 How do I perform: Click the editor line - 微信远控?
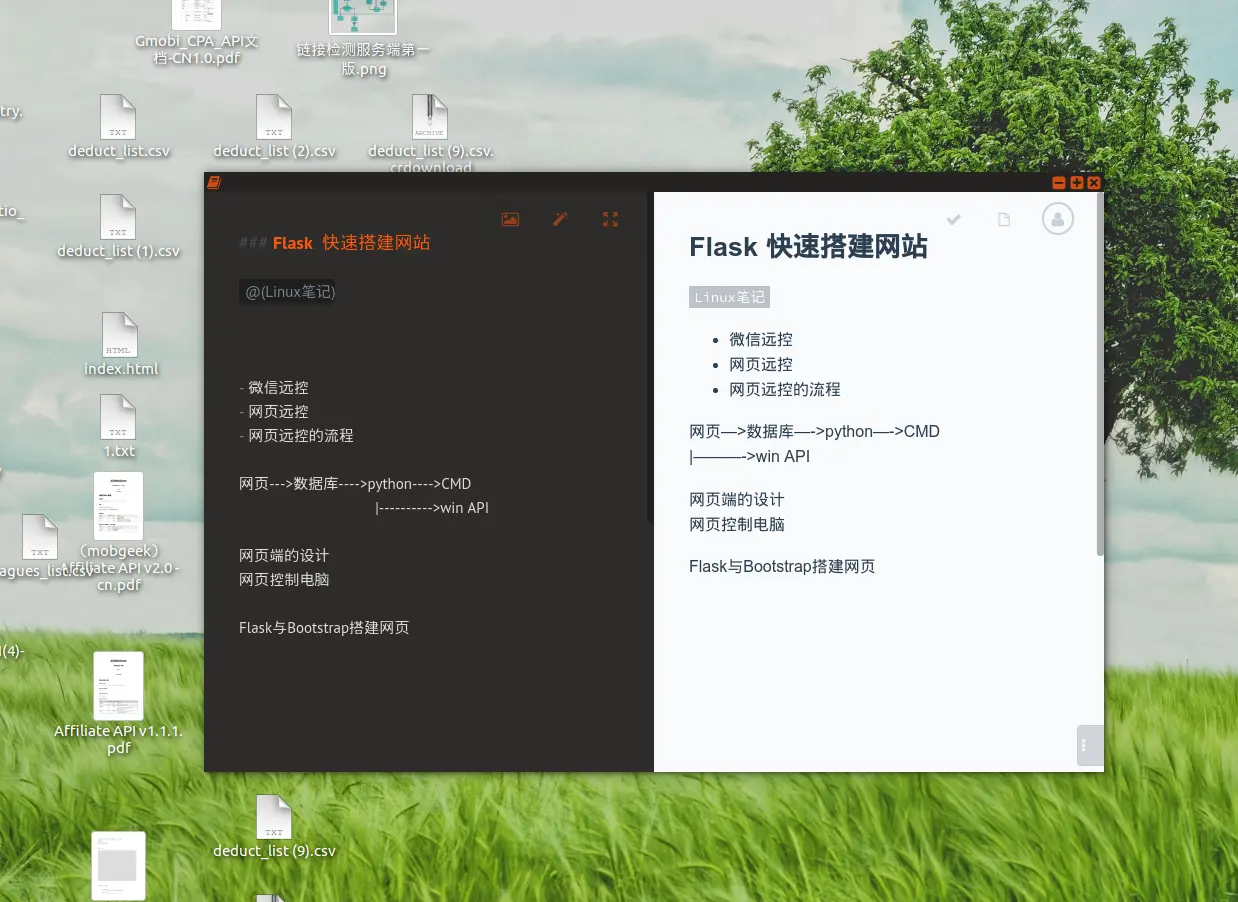point(274,388)
